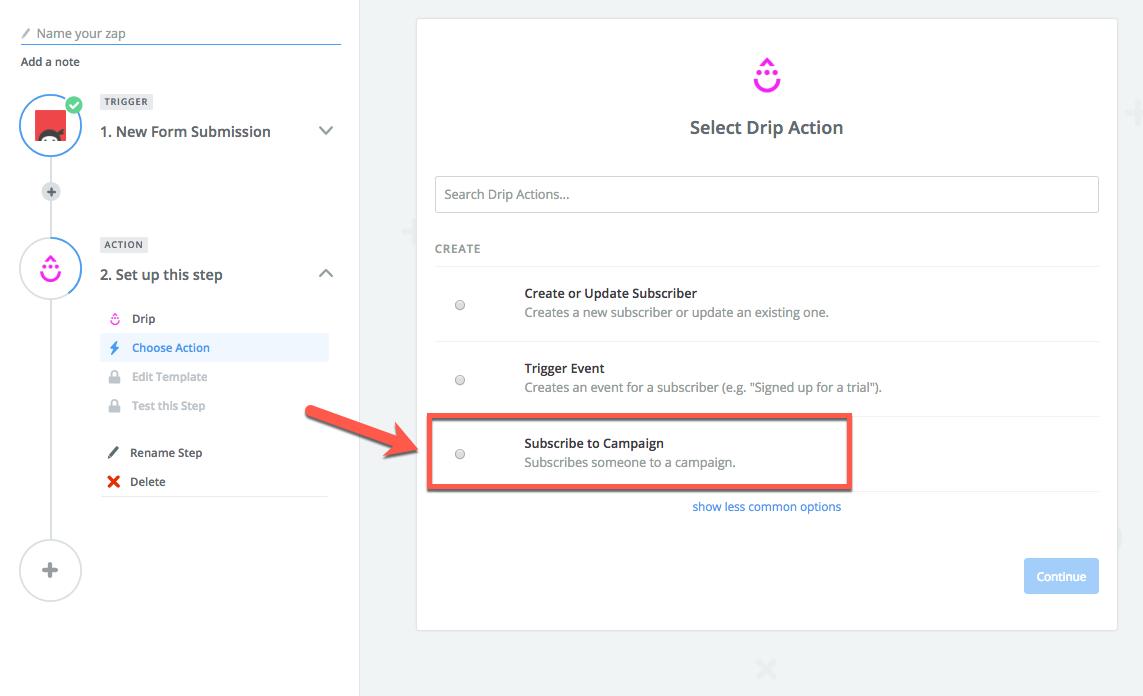The image size is (1143, 696).
Task: Go to the Edit Template sub-step
Action: (x=169, y=377)
